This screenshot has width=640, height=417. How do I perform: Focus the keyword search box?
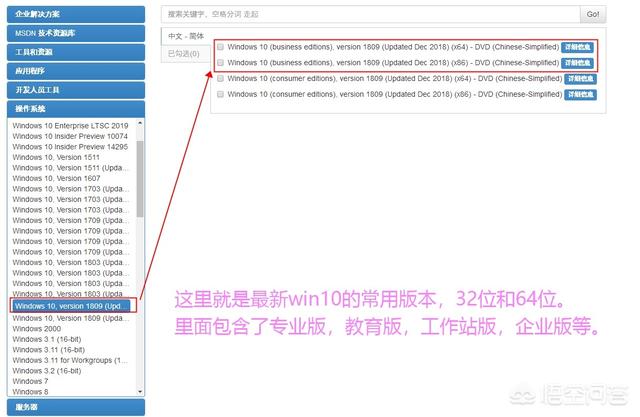[x=371, y=14]
